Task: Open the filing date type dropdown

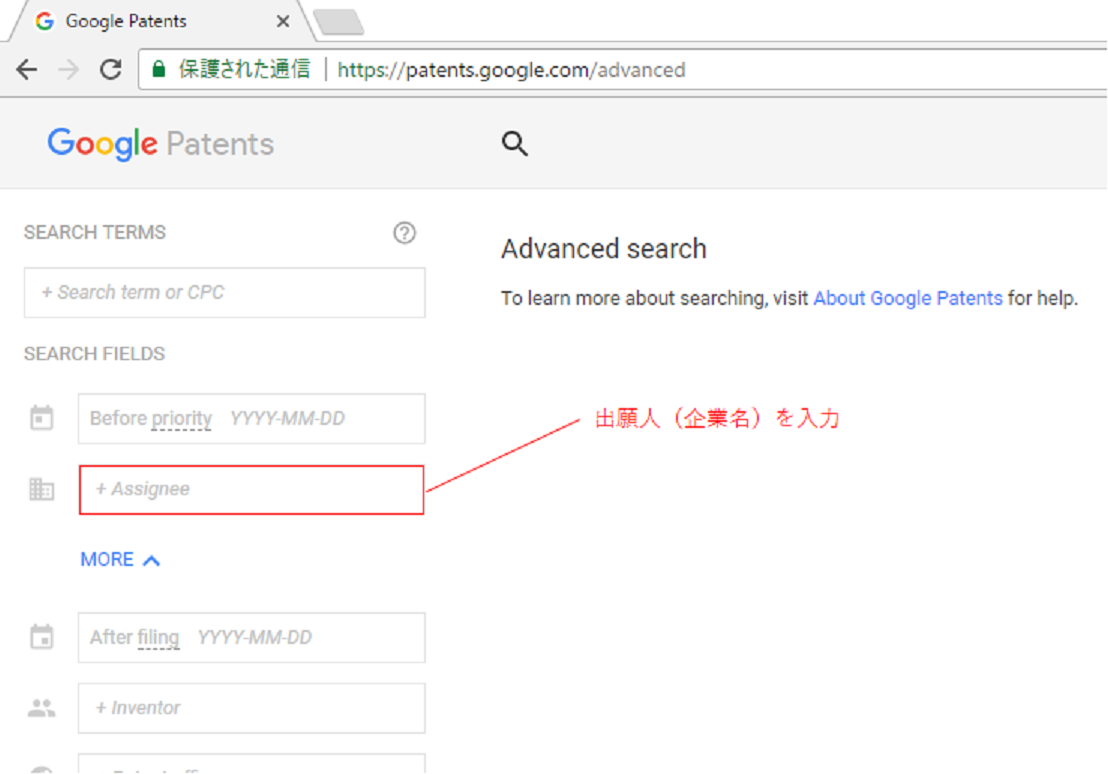Action: [158, 638]
